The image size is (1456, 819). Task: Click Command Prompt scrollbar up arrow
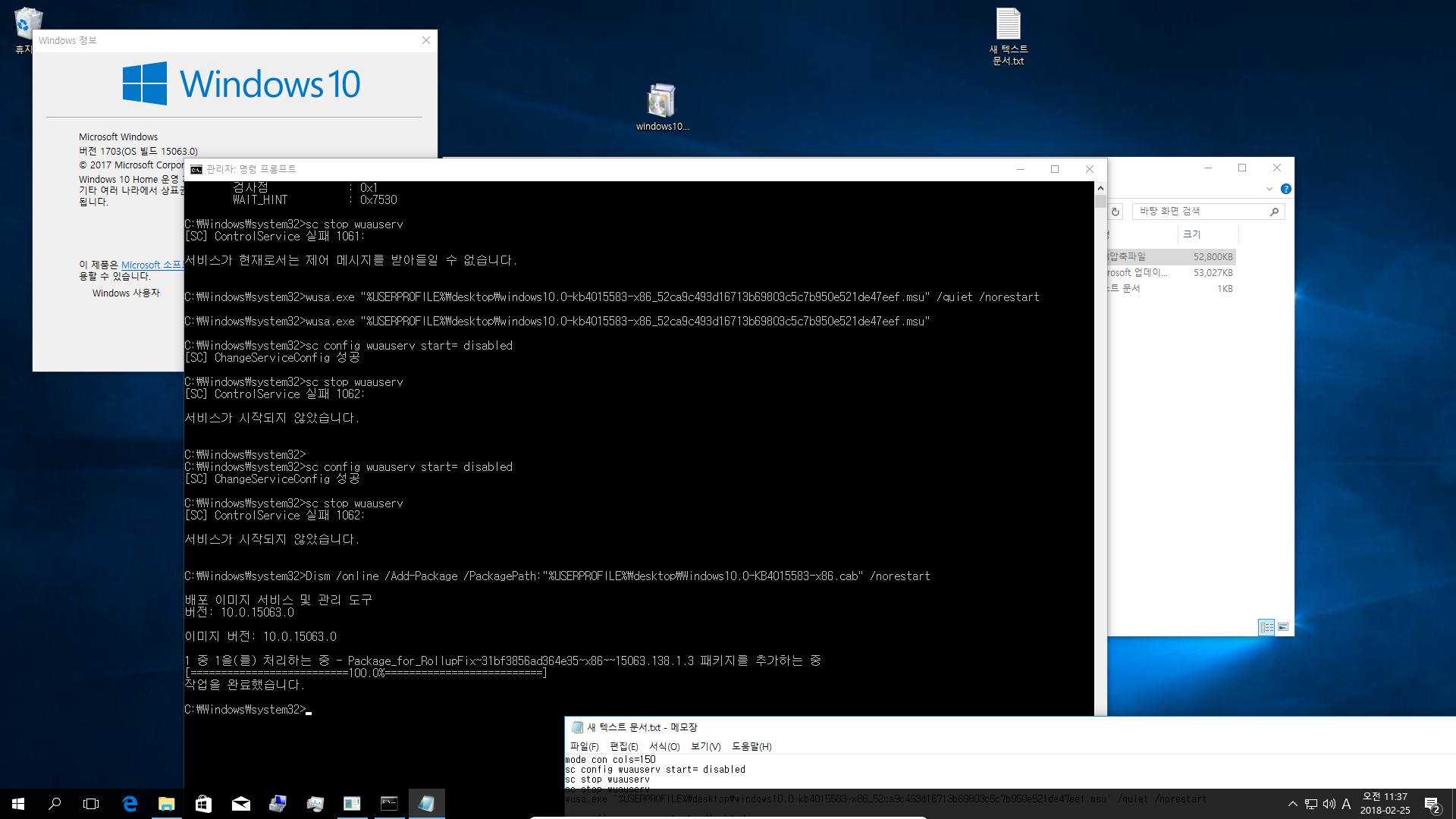[x=1100, y=188]
